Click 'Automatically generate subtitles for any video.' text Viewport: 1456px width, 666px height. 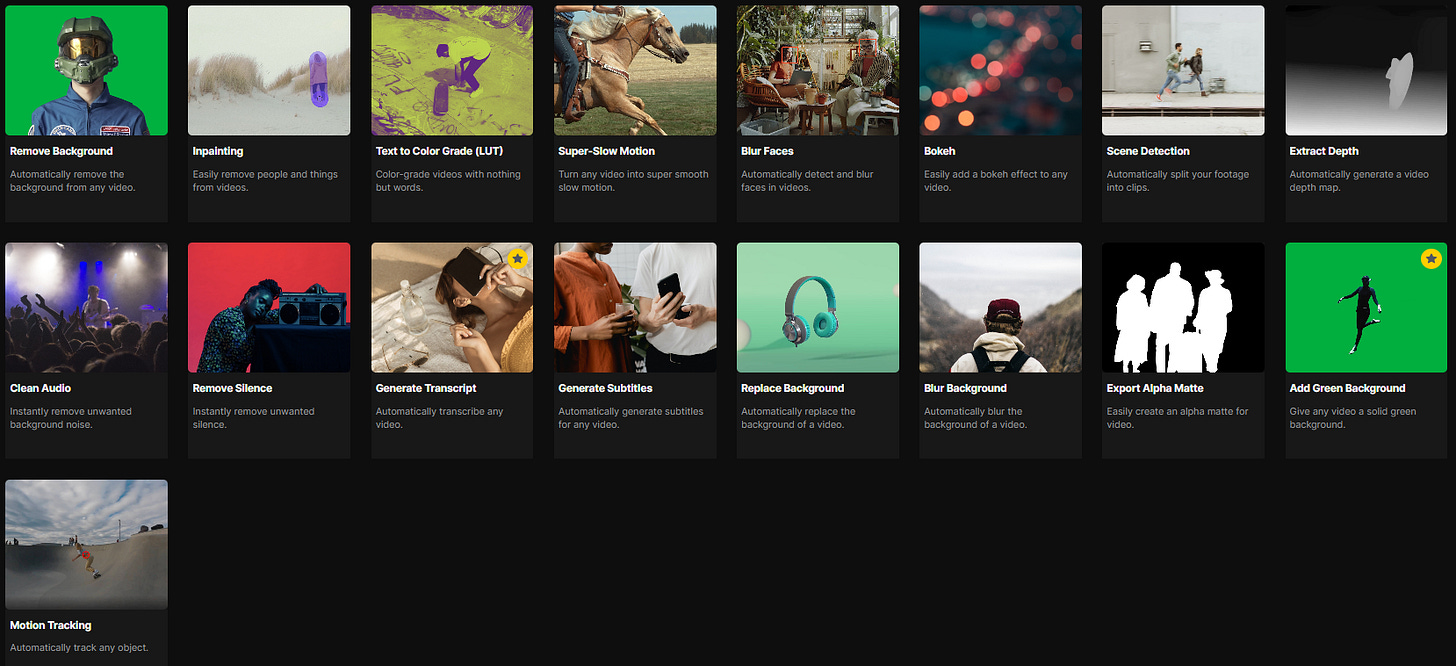631,418
